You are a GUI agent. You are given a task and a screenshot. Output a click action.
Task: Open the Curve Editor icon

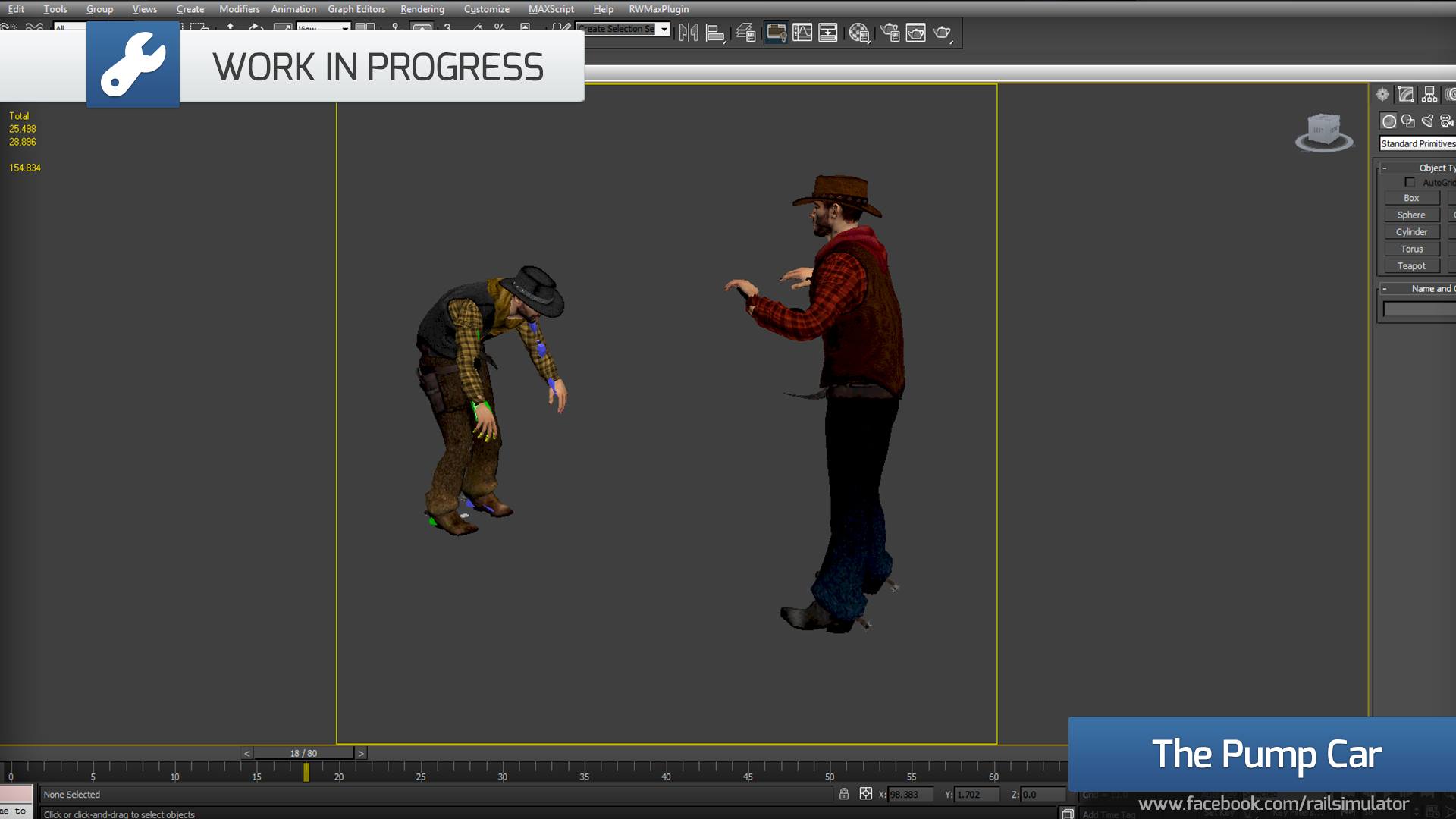[x=802, y=33]
